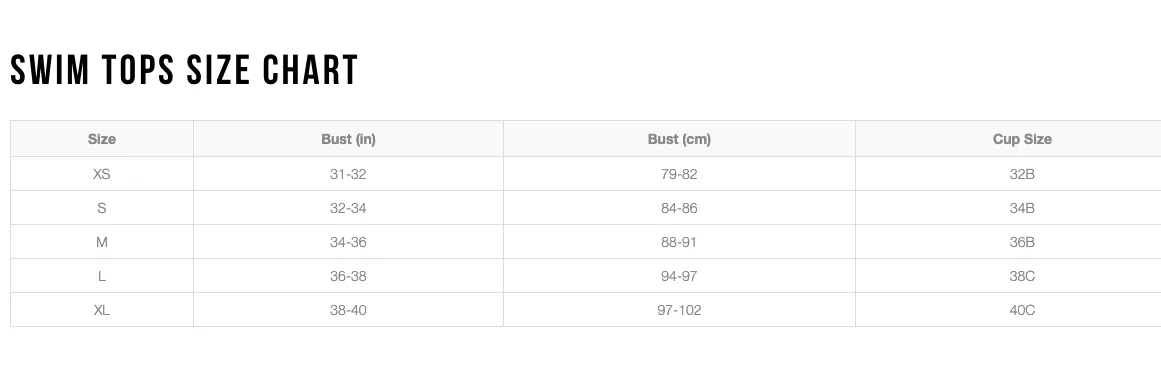
Task: Click the Swim Tops Size Chart heading
Action: click(184, 70)
